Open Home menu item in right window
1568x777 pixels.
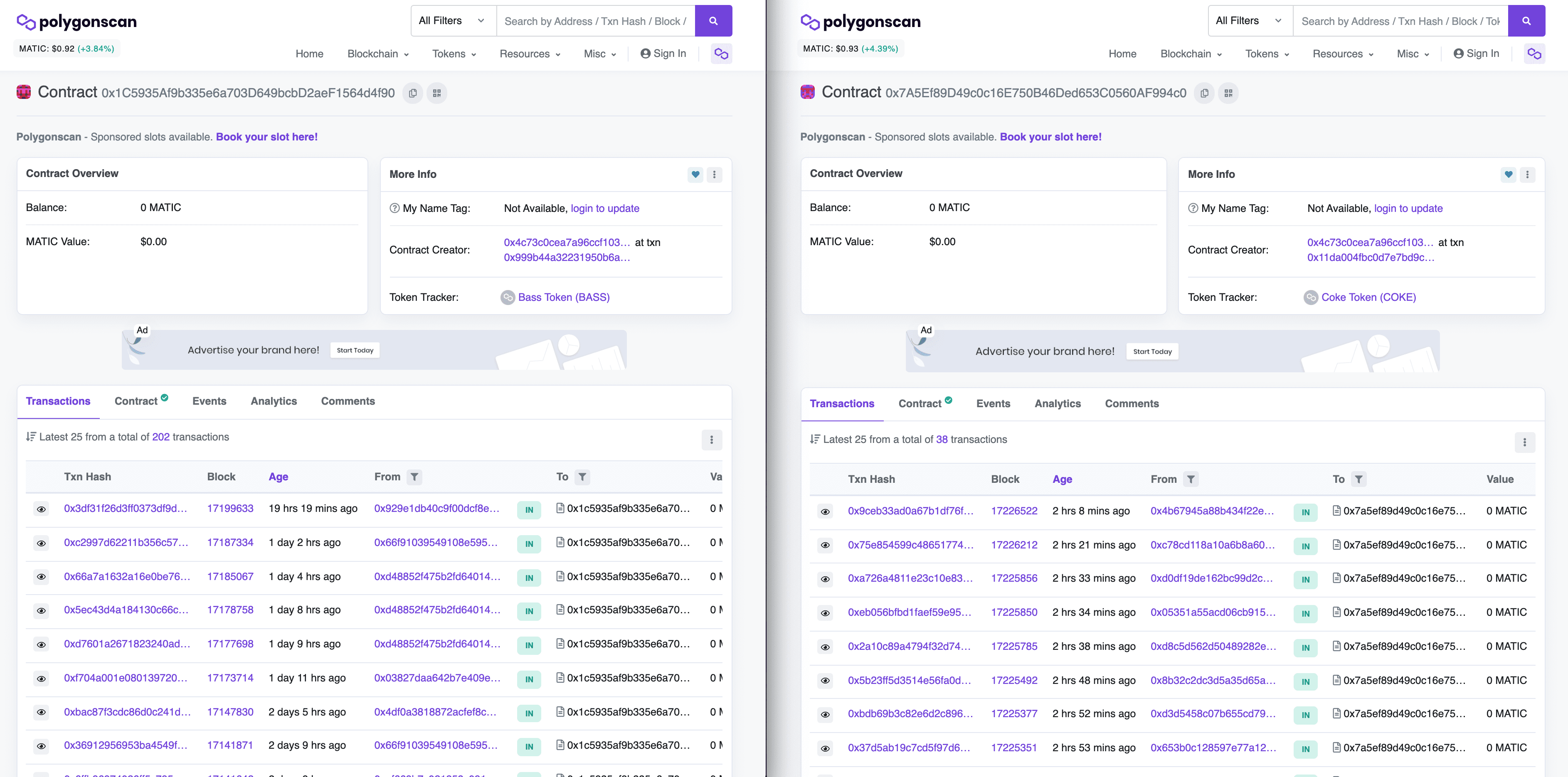pos(1122,54)
